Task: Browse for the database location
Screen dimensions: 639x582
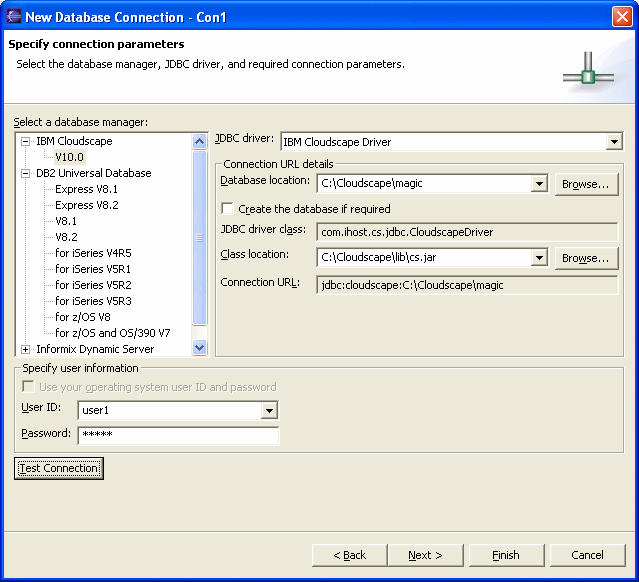Action: (585, 184)
